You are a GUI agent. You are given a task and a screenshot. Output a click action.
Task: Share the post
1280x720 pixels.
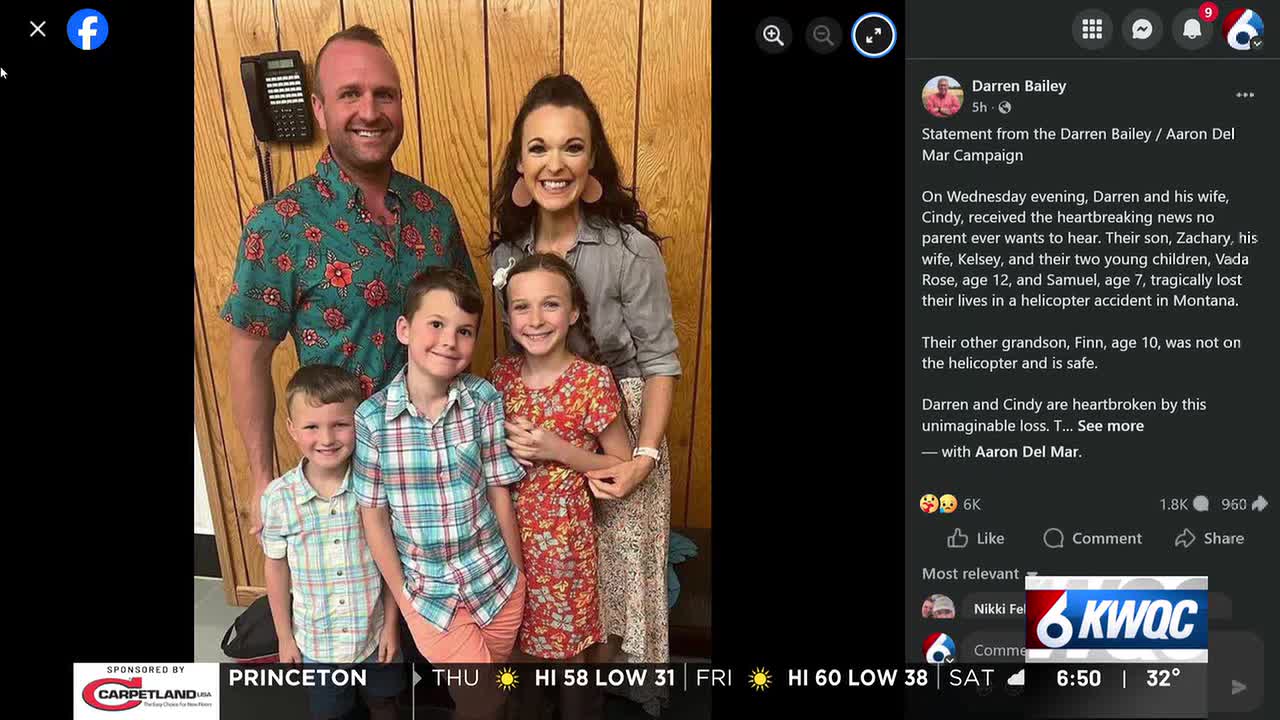point(1209,538)
